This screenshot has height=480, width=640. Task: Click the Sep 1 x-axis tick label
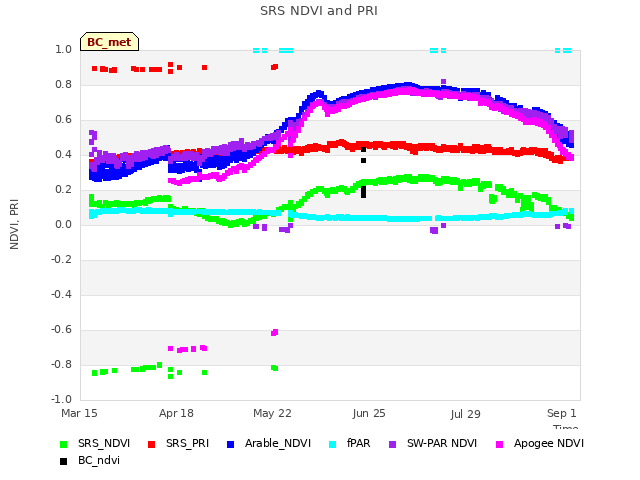coord(562,413)
